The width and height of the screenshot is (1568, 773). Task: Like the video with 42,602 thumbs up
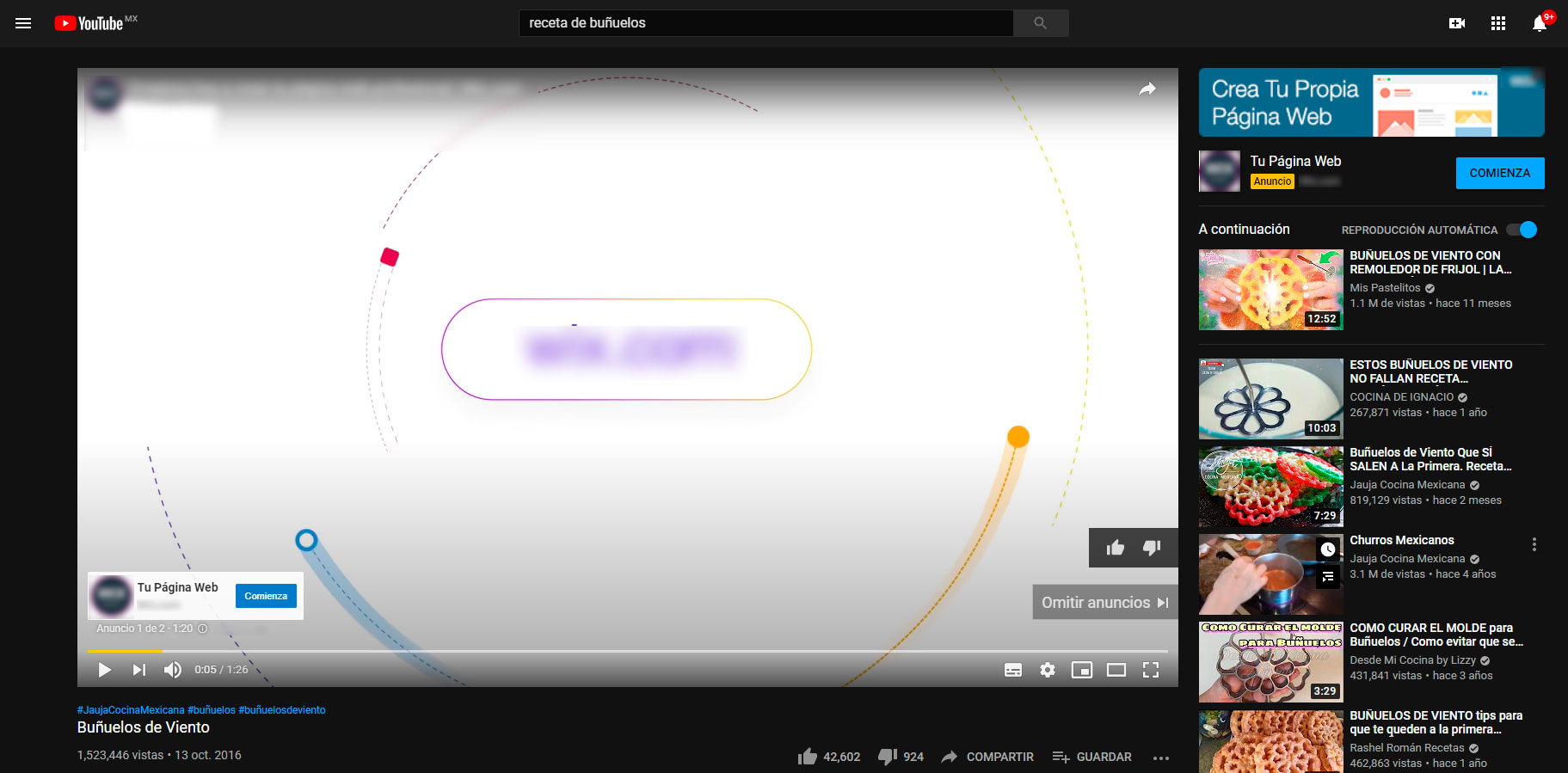(x=829, y=757)
